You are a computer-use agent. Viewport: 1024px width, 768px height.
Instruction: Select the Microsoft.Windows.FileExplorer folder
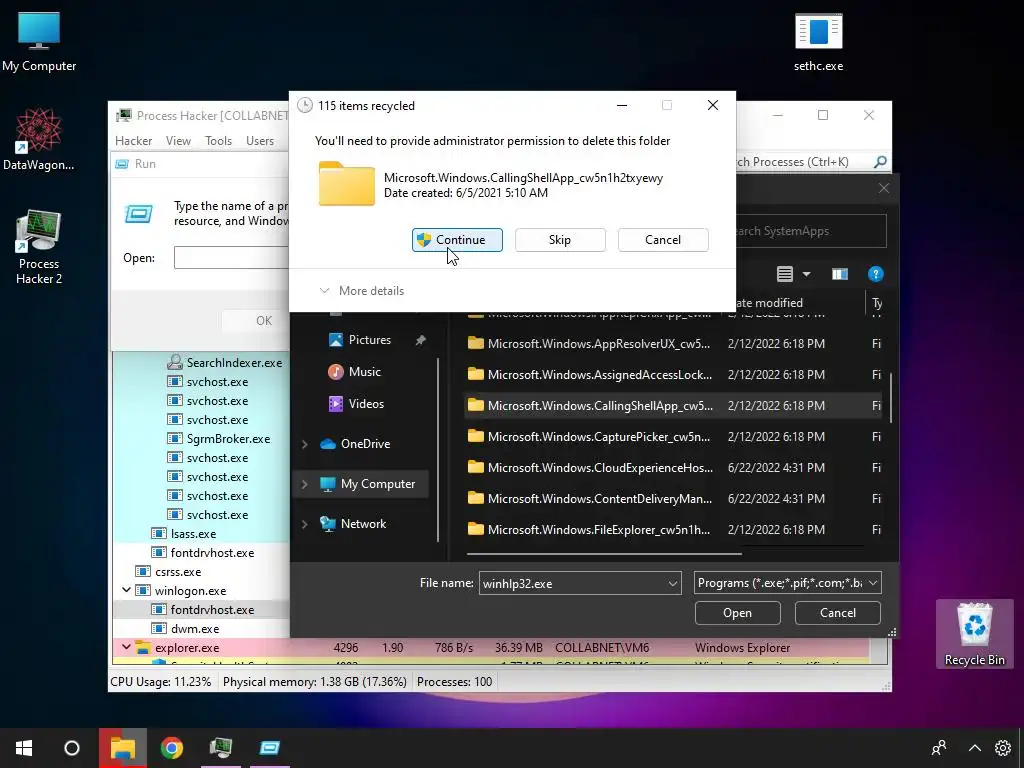[x=673, y=530]
